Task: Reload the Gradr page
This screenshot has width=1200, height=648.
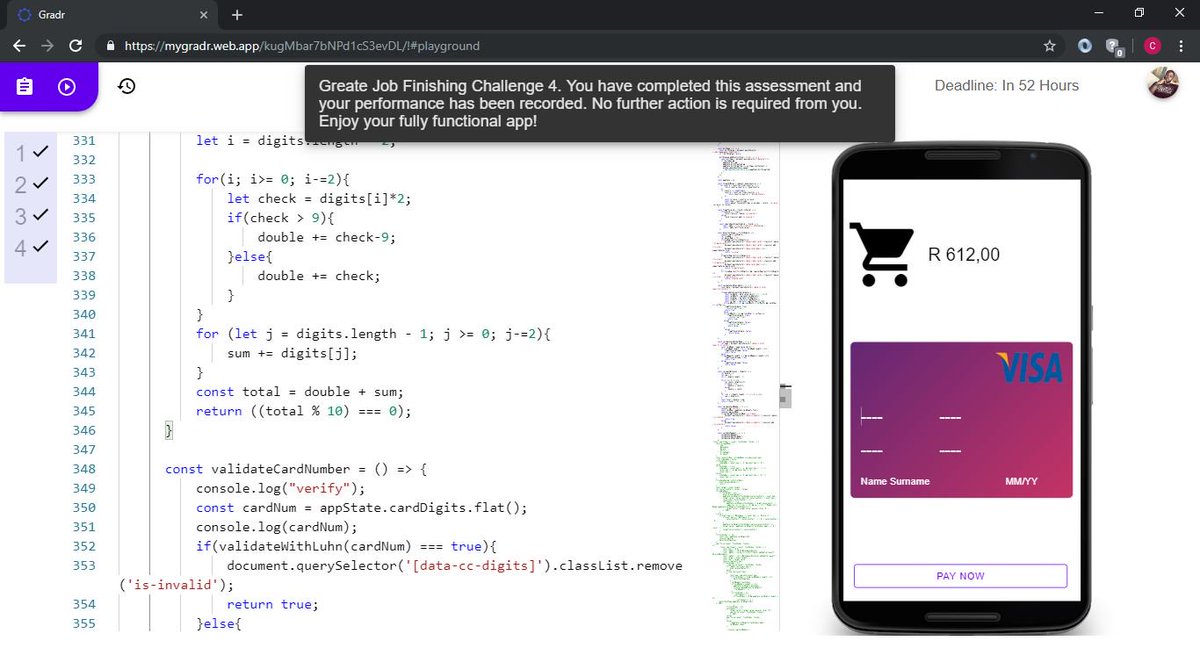Action: (x=75, y=46)
